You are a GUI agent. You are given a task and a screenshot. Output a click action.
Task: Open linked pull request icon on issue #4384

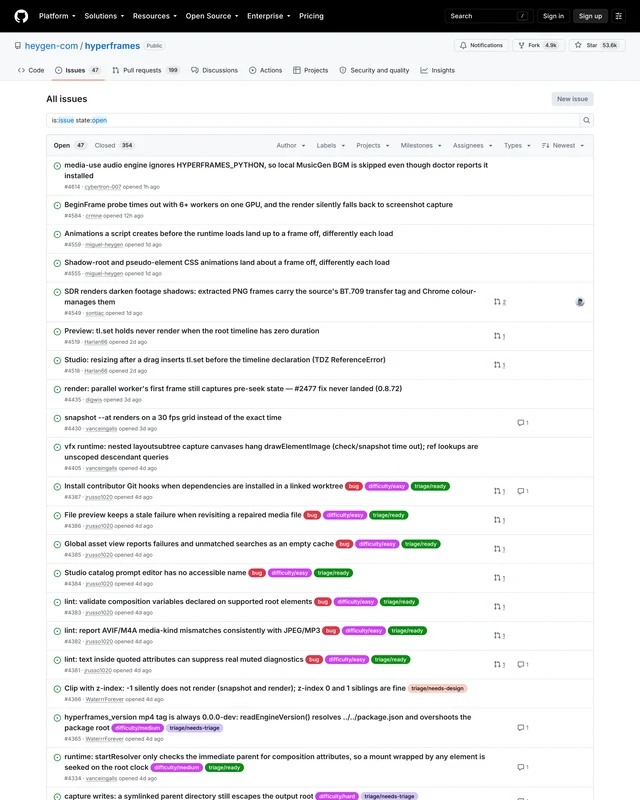500,578
